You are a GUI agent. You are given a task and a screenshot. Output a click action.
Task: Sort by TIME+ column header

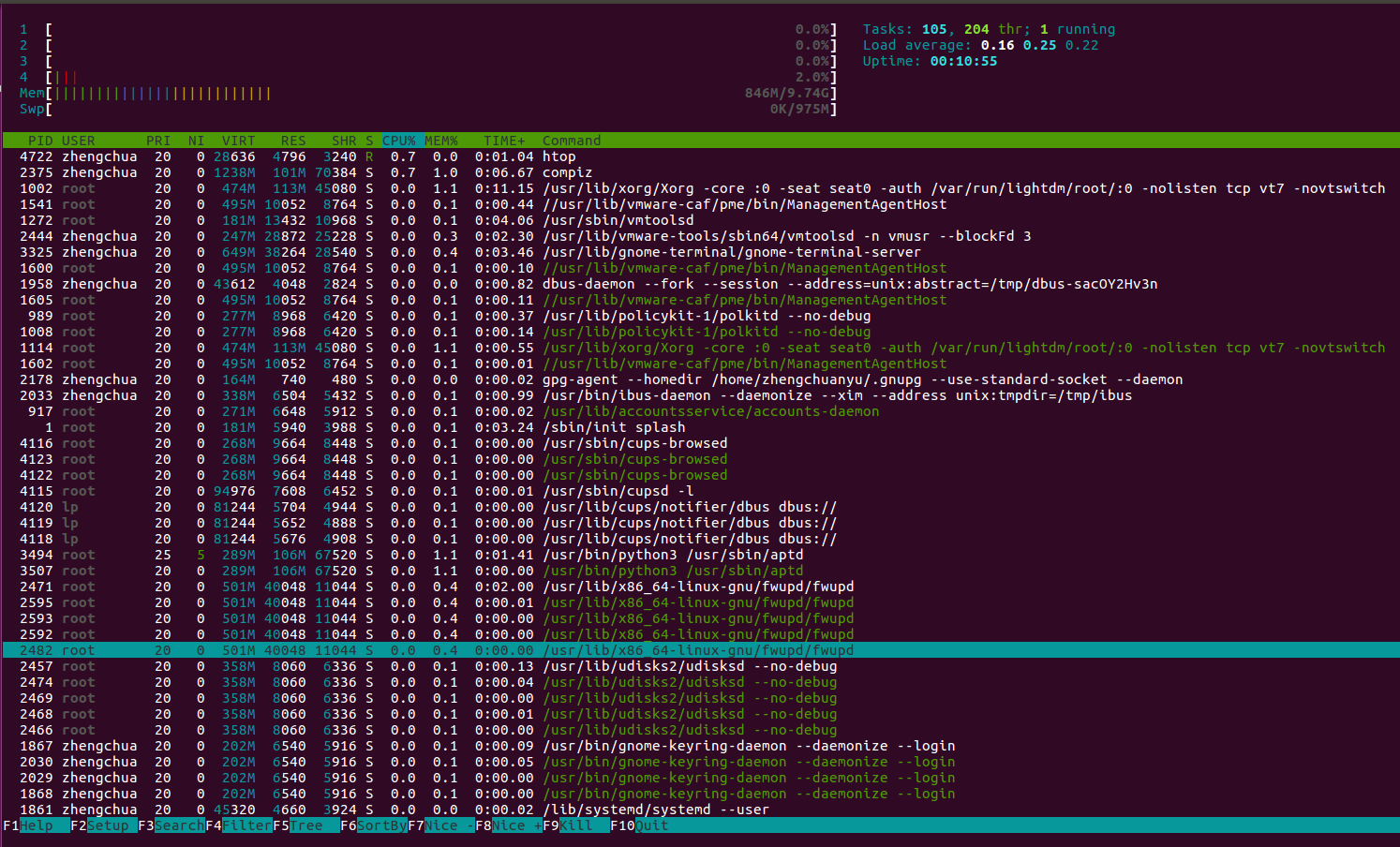[x=504, y=141]
